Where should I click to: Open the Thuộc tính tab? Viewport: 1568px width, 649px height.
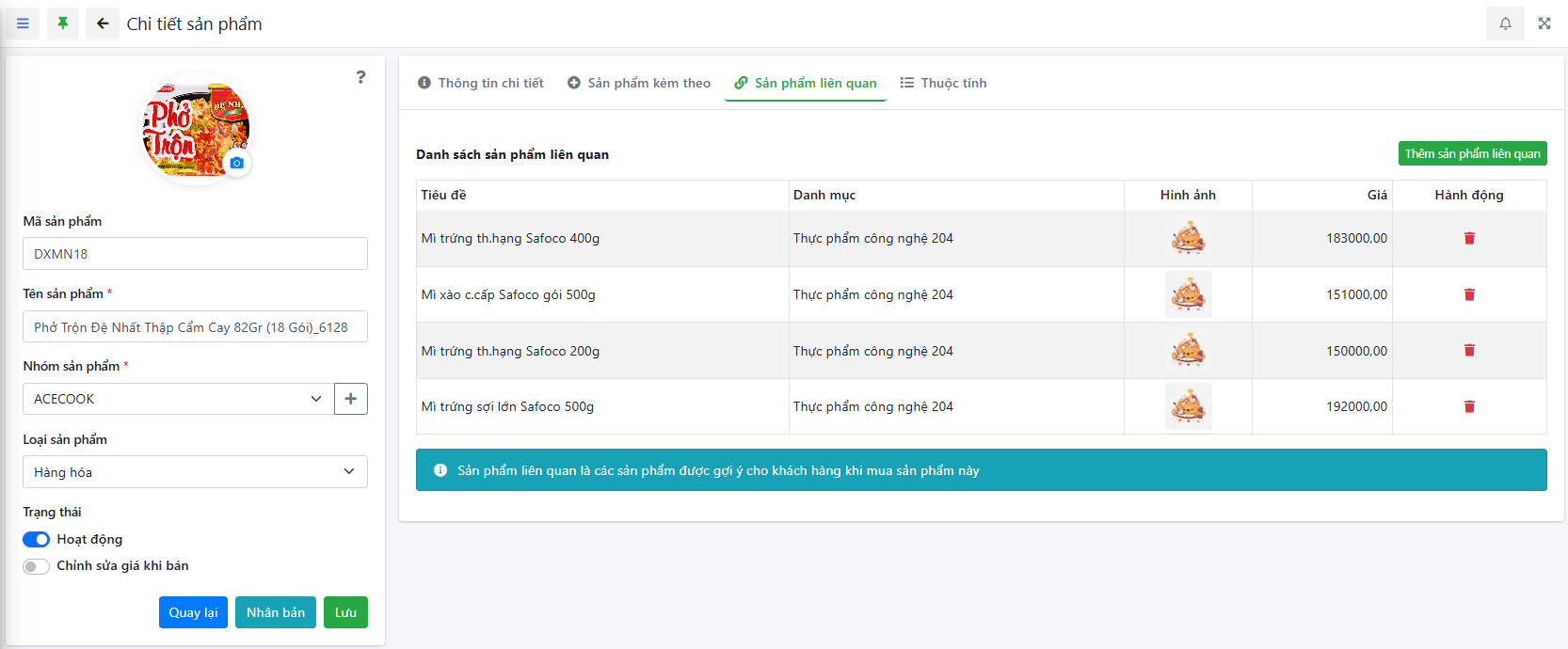point(943,83)
